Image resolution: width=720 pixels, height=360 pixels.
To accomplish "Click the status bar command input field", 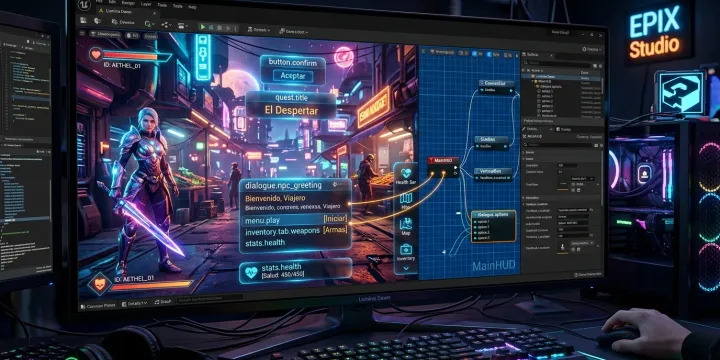I will pos(210,298).
